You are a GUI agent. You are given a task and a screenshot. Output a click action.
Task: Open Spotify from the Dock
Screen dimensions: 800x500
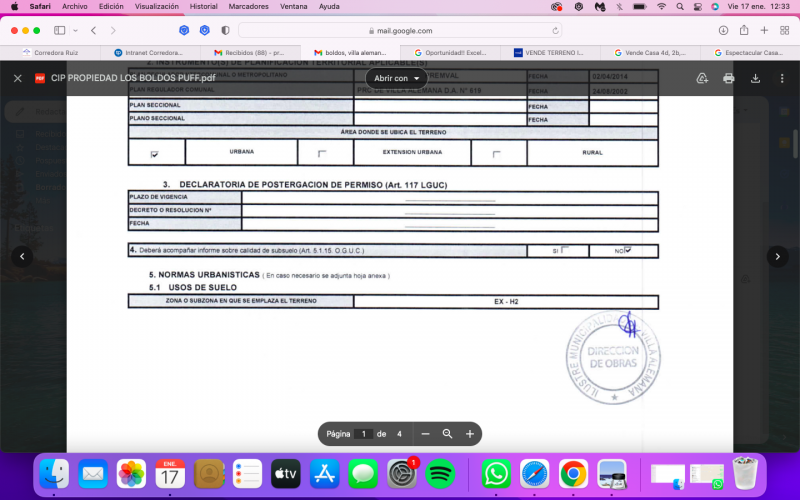tap(440, 474)
